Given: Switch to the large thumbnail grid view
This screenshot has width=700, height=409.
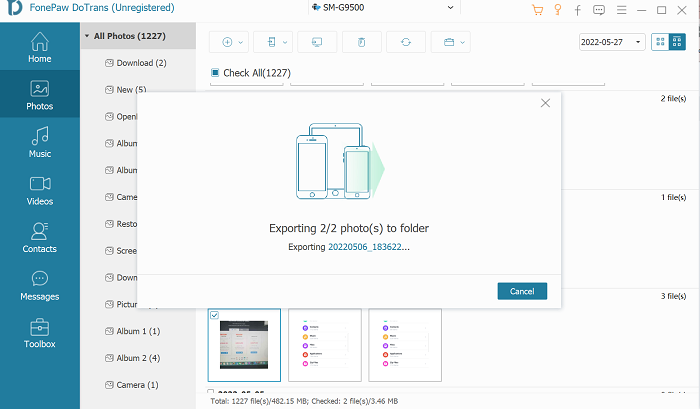Looking at the screenshot, I should pyautogui.click(x=660, y=42).
